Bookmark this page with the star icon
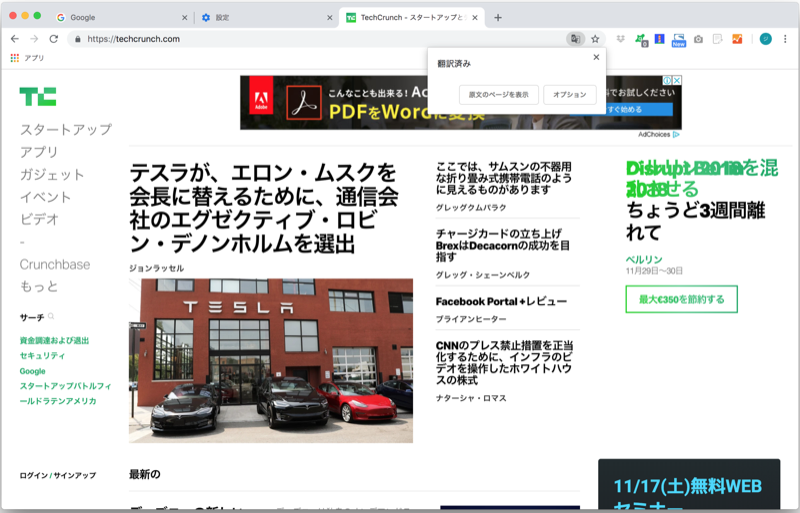 click(595, 39)
